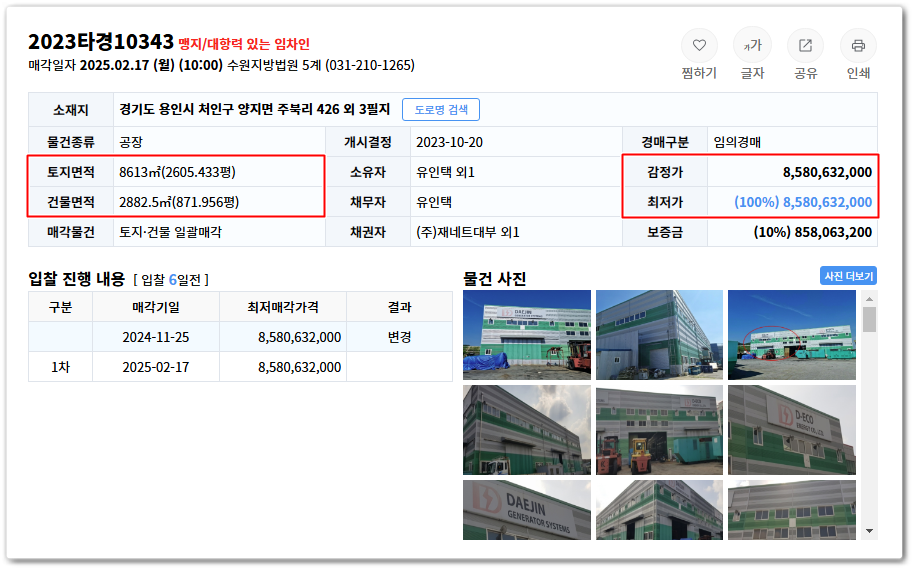915x571 pixels.
Task: Open photo with yellow forklift
Action: (x=659, y=430)
